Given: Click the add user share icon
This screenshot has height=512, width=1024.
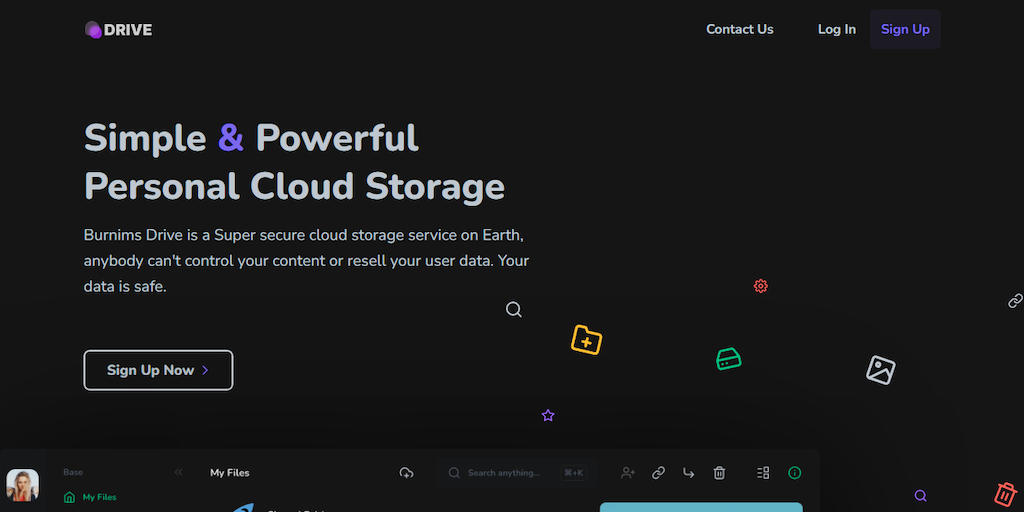Looking at the screenshot, I should point(628,473).
